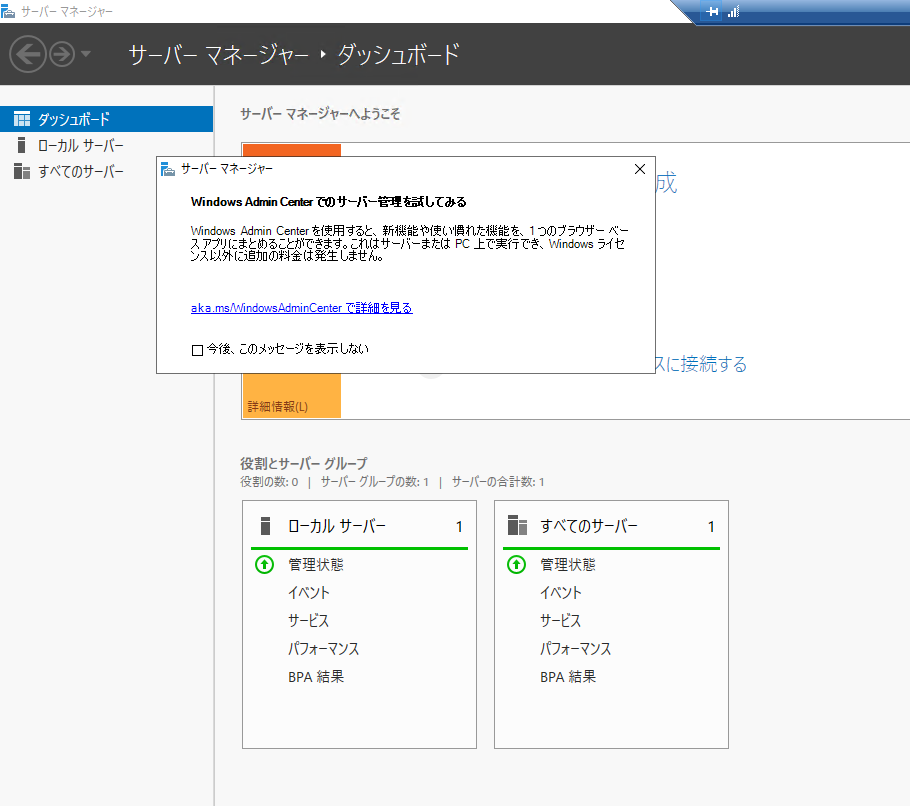Click the green status icon in the ローカル サーバー tile
The height and width of the screenshot is (806, 910).
(x=264, y=565)
